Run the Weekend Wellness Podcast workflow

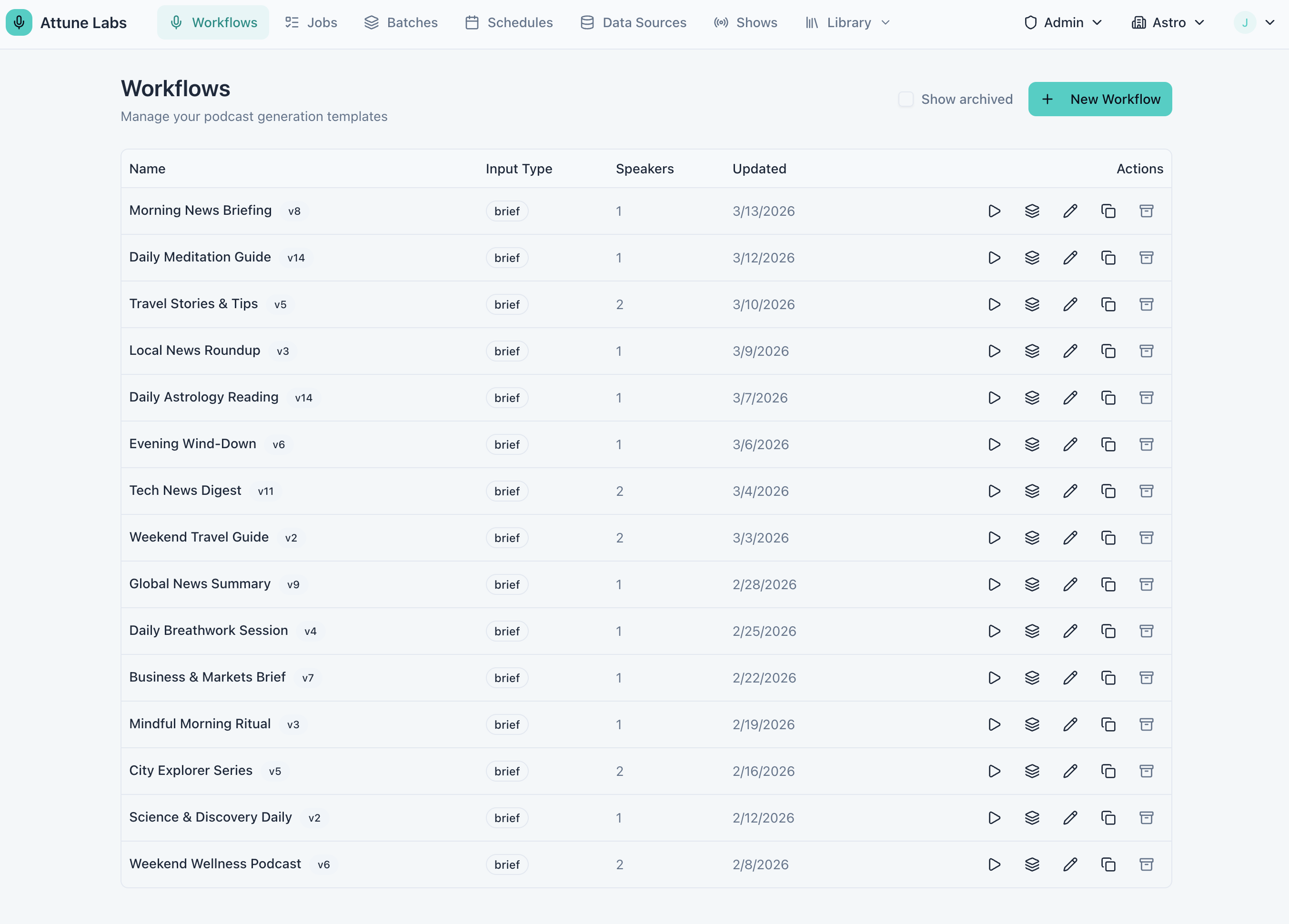(x=994, y=864)
